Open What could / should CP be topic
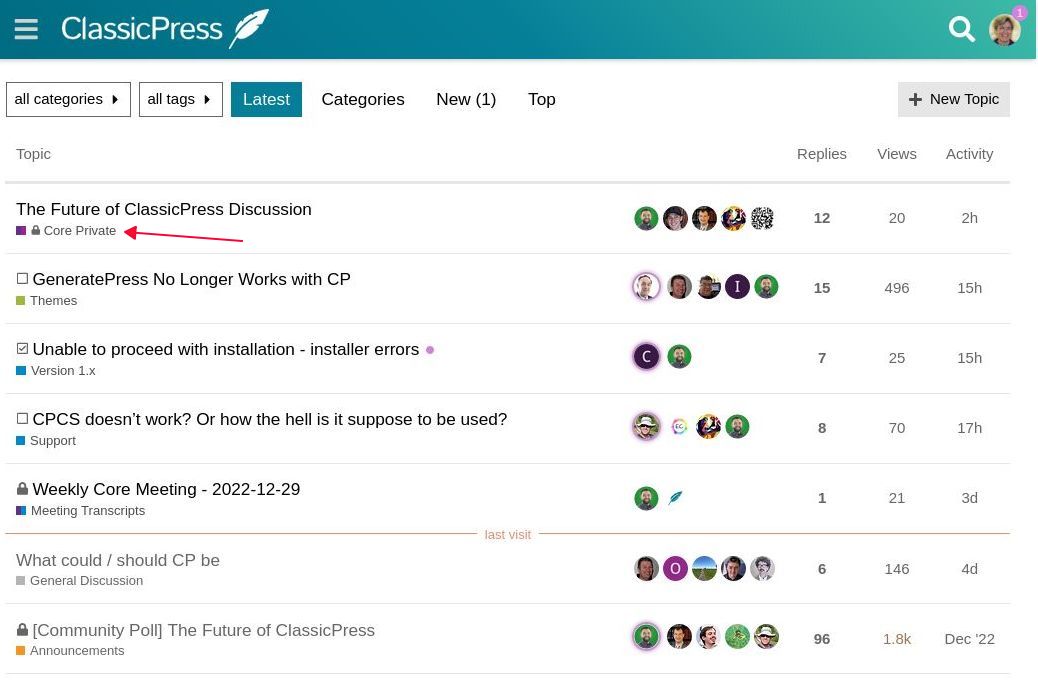Viewport: 1038px width, 684px height. click(118, 560)
